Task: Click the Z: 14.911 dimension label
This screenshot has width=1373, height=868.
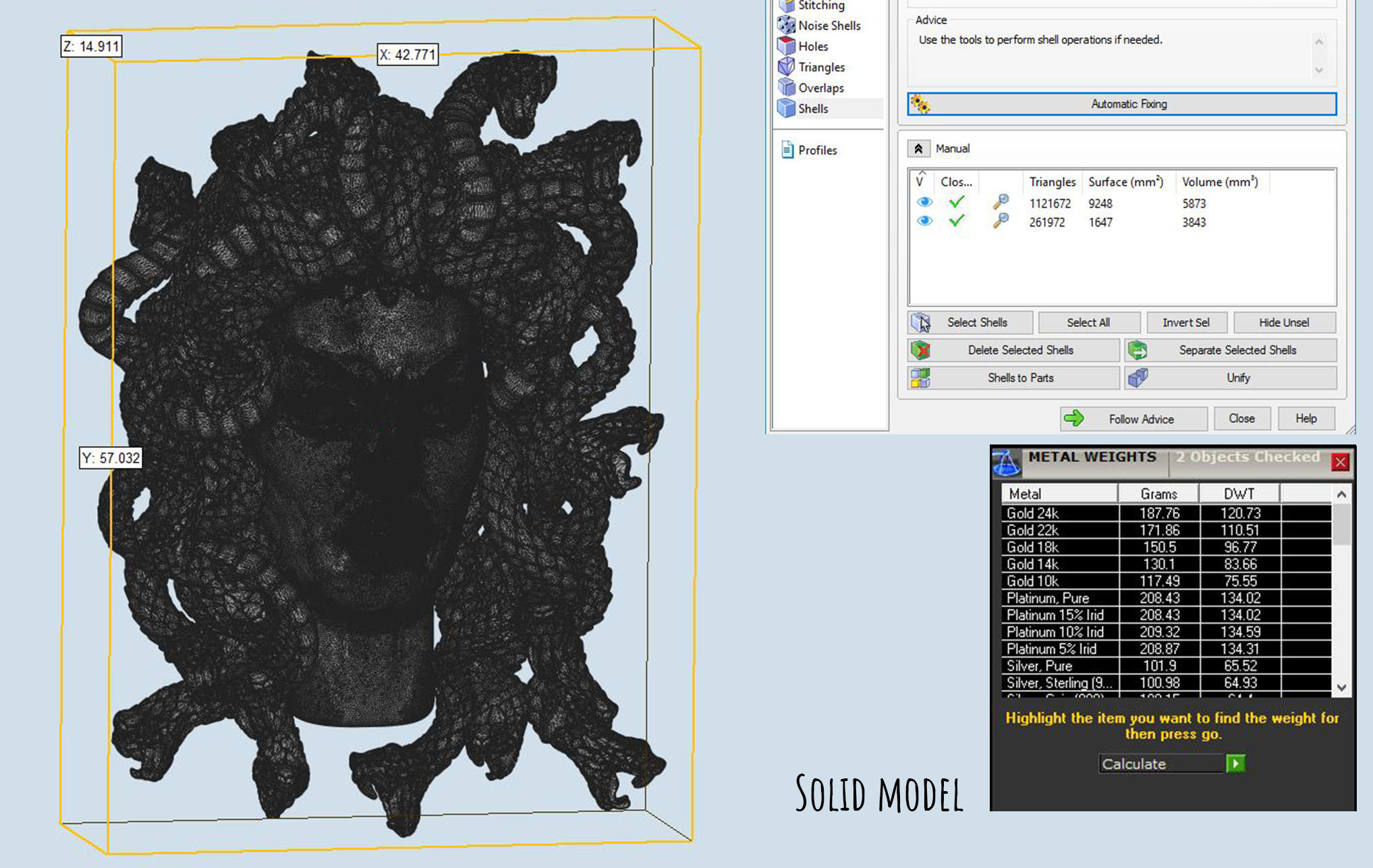Action: click(x=91, y=47)
